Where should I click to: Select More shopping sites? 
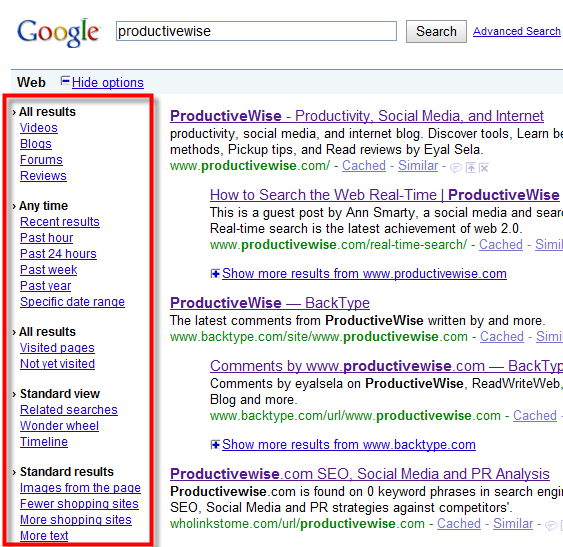point(76,520)
